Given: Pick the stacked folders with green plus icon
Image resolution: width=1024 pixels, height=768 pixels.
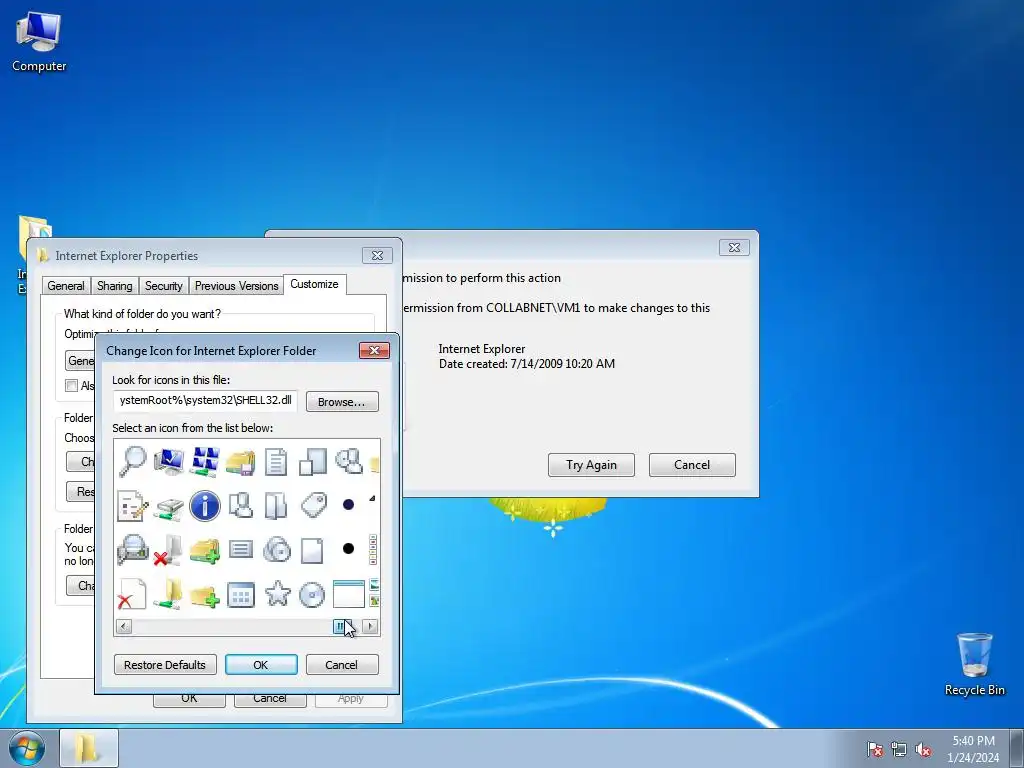Looking at the screenshot, I should (204, 551).
